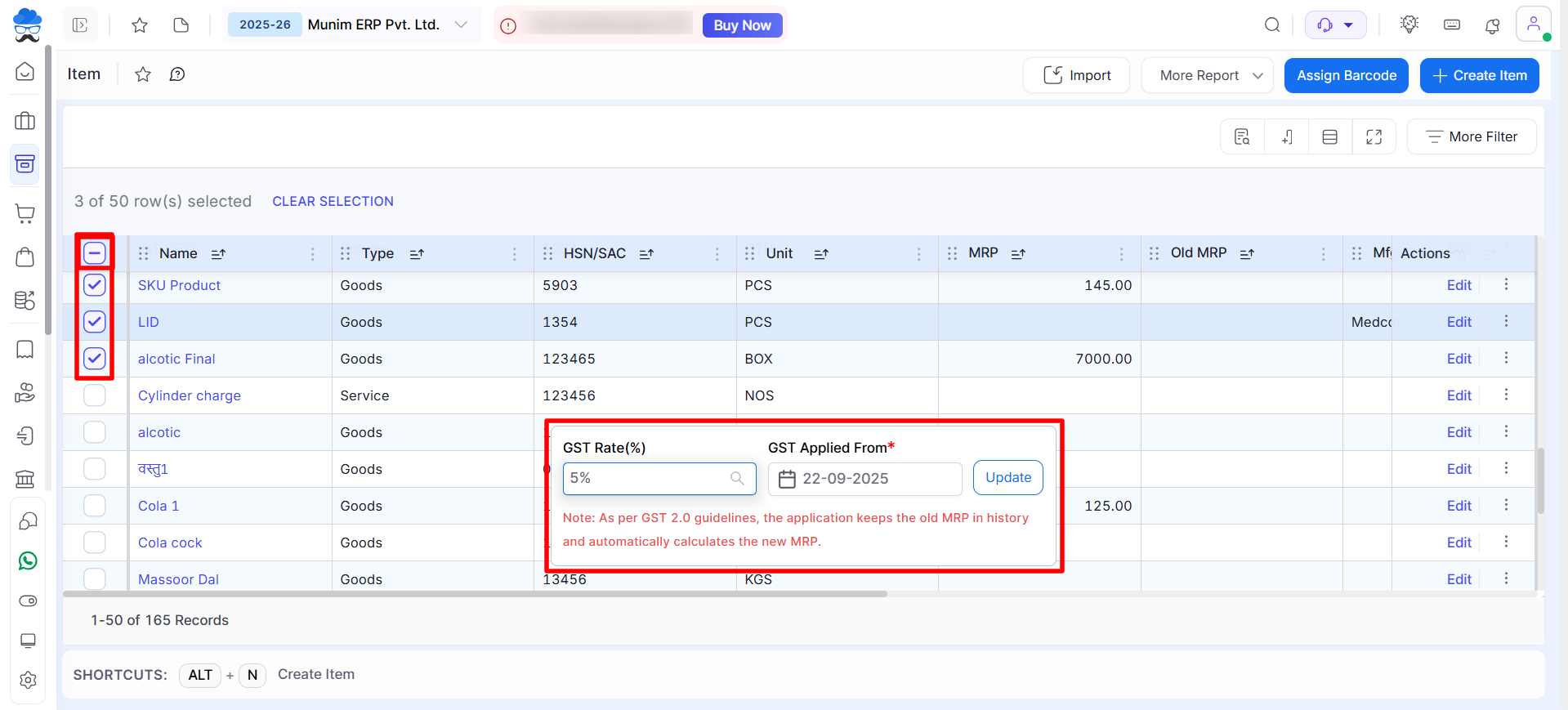1568x710 pixels.
Task: Open the user profile icon
Action: (x=1533, y=25)
